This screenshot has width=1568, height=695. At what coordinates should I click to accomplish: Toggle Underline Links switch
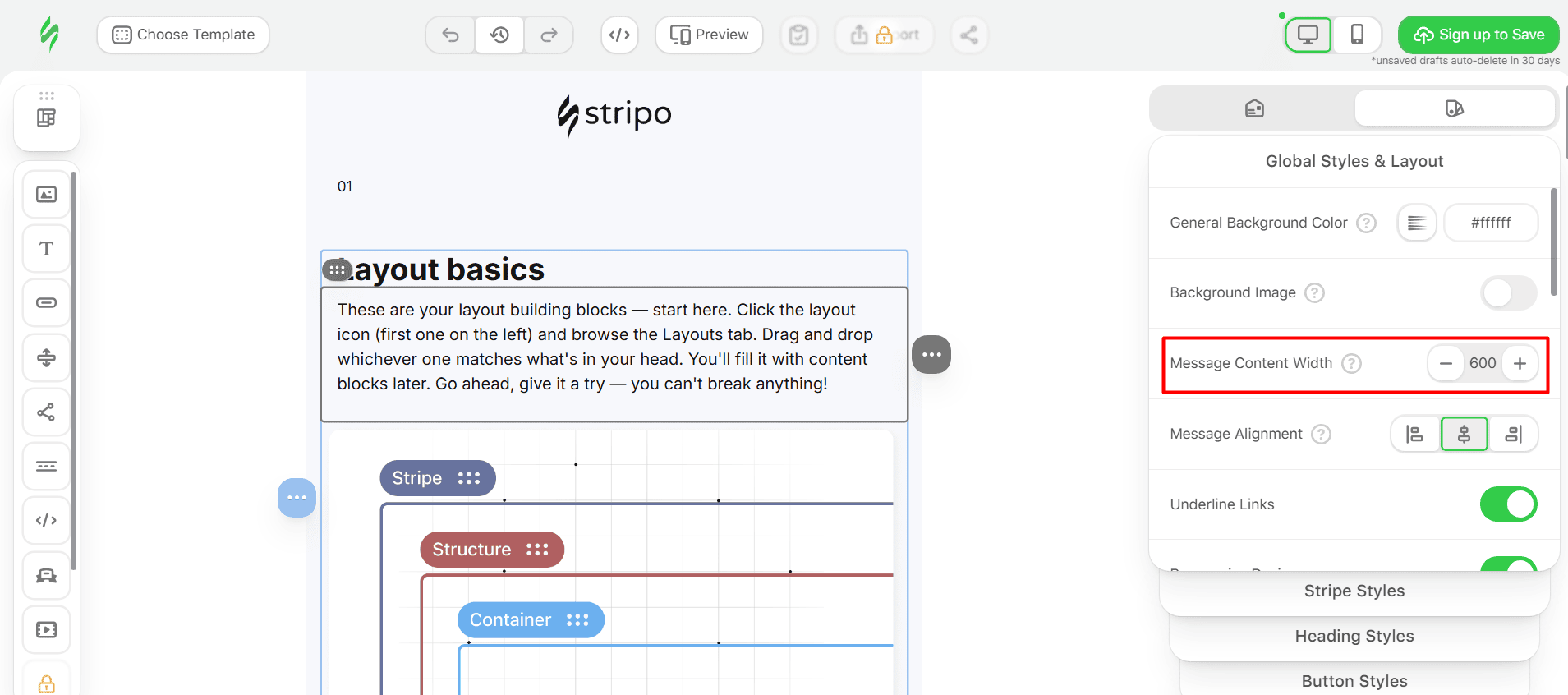(x=1509, y=504)
